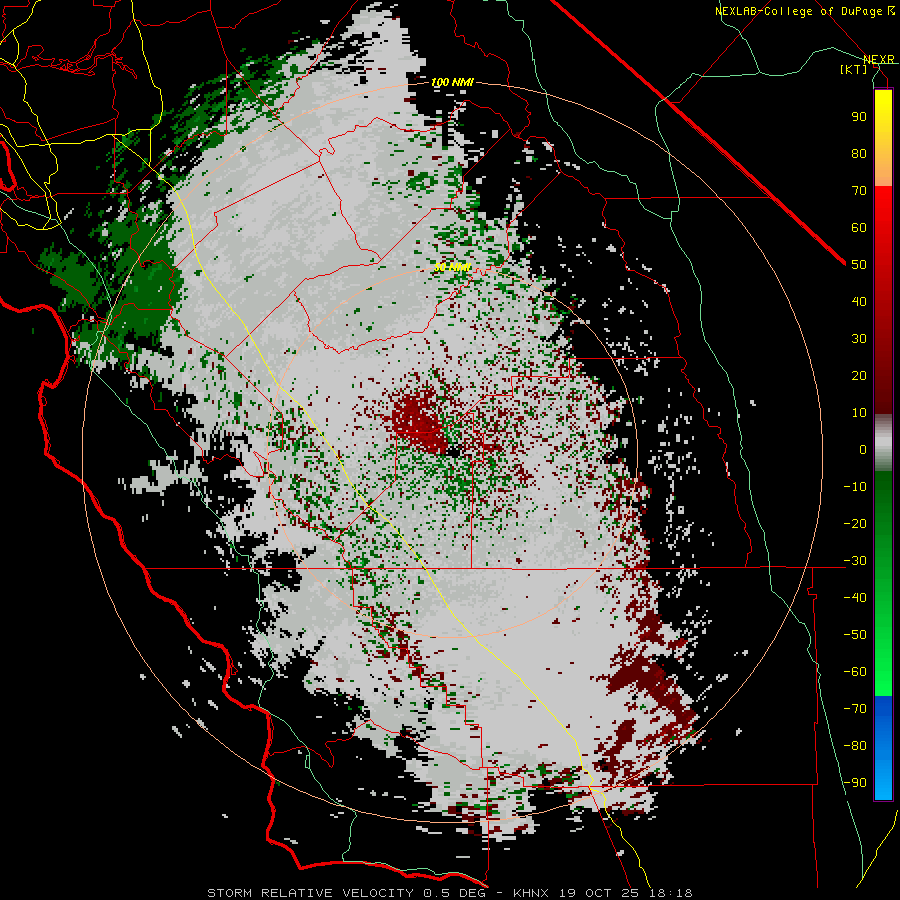Click the -10 value on velocity scale

855,487
